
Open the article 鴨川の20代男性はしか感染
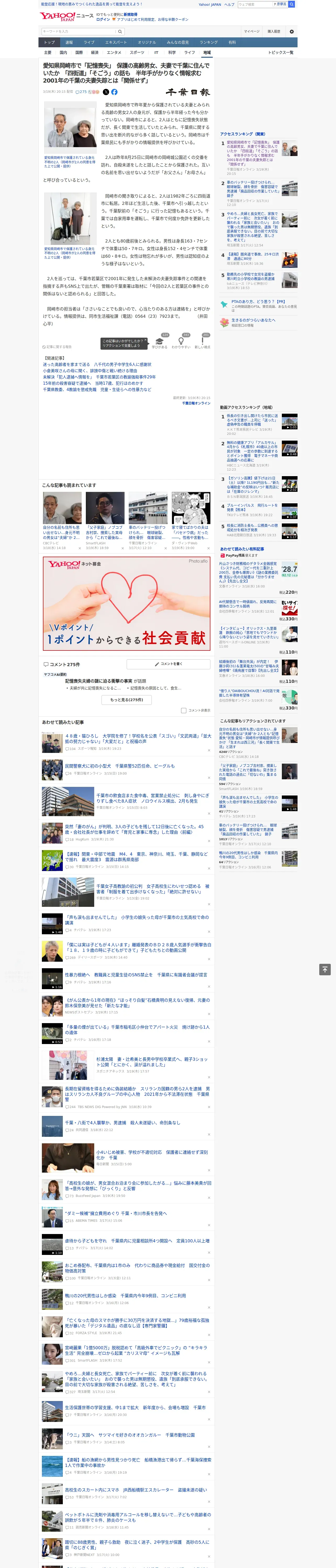tap(126, 1295)
